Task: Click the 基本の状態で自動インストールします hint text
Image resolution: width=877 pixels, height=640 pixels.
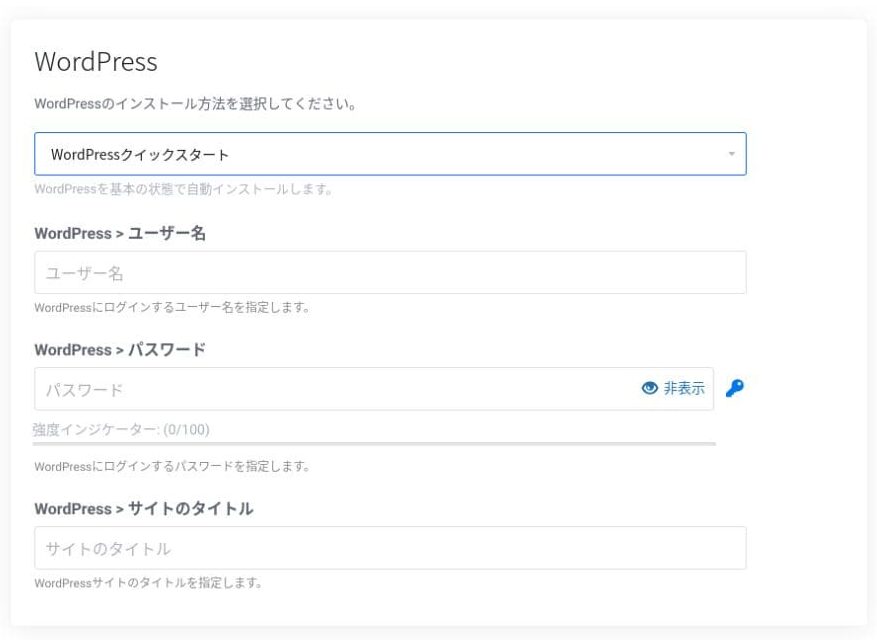Action: [x=183, y=189]
